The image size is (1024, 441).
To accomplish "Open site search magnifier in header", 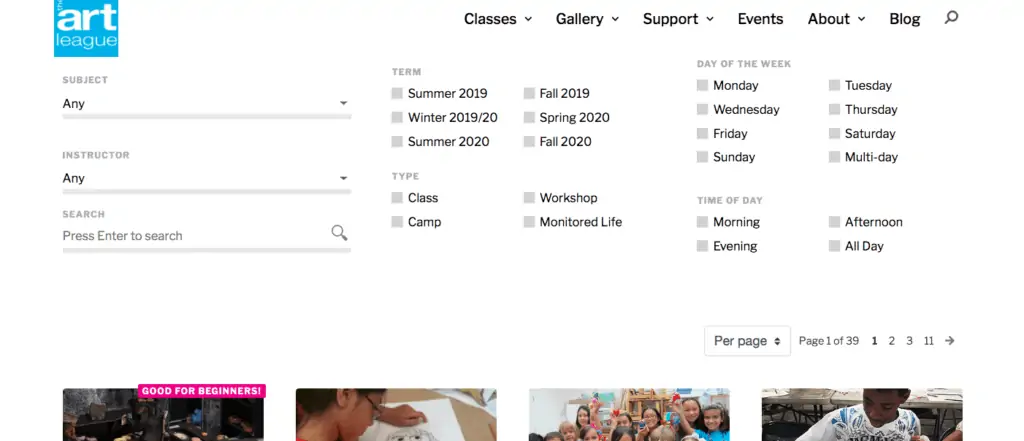I will [x=952, y=18].
